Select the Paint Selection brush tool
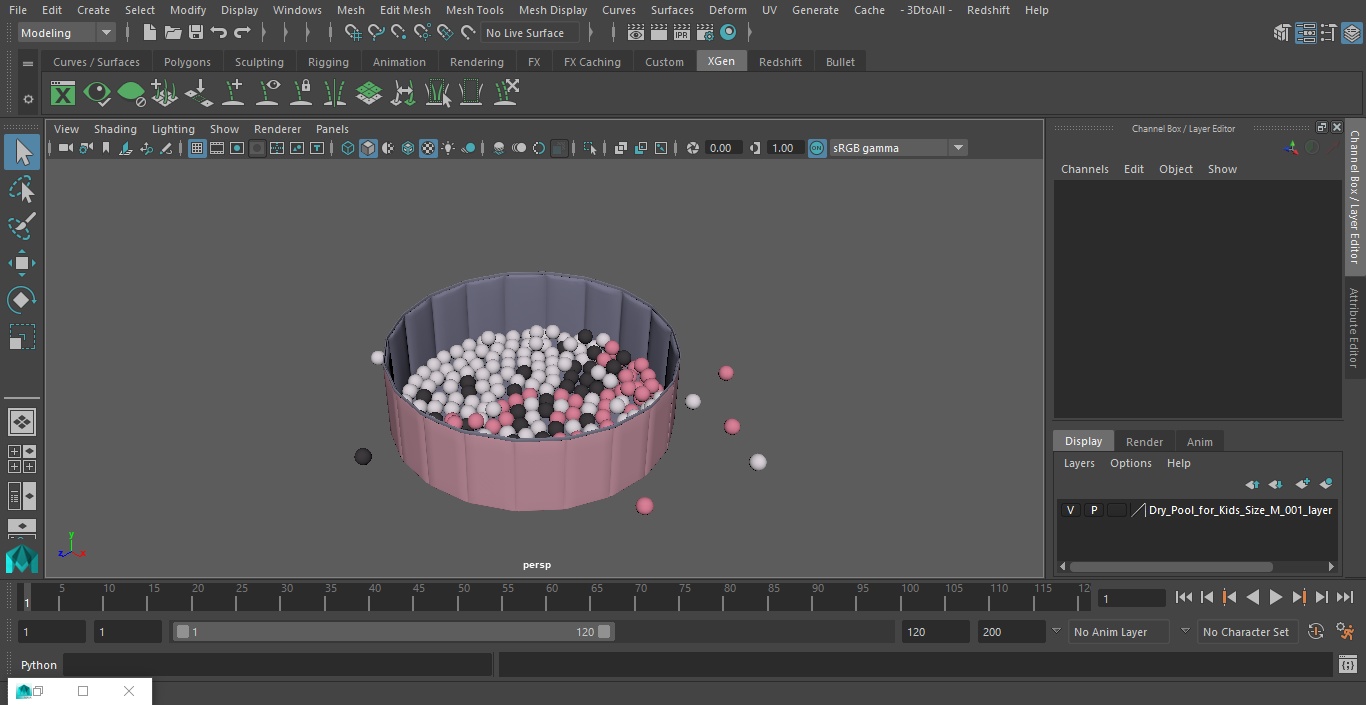The width and height of the screenshot is (1366, 705). [x=22, y=226]
